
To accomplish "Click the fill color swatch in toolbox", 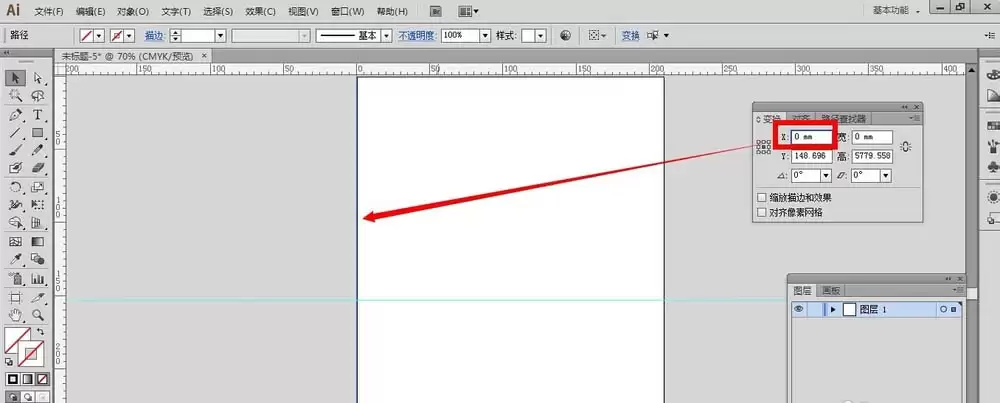I will tap(17, 340).
